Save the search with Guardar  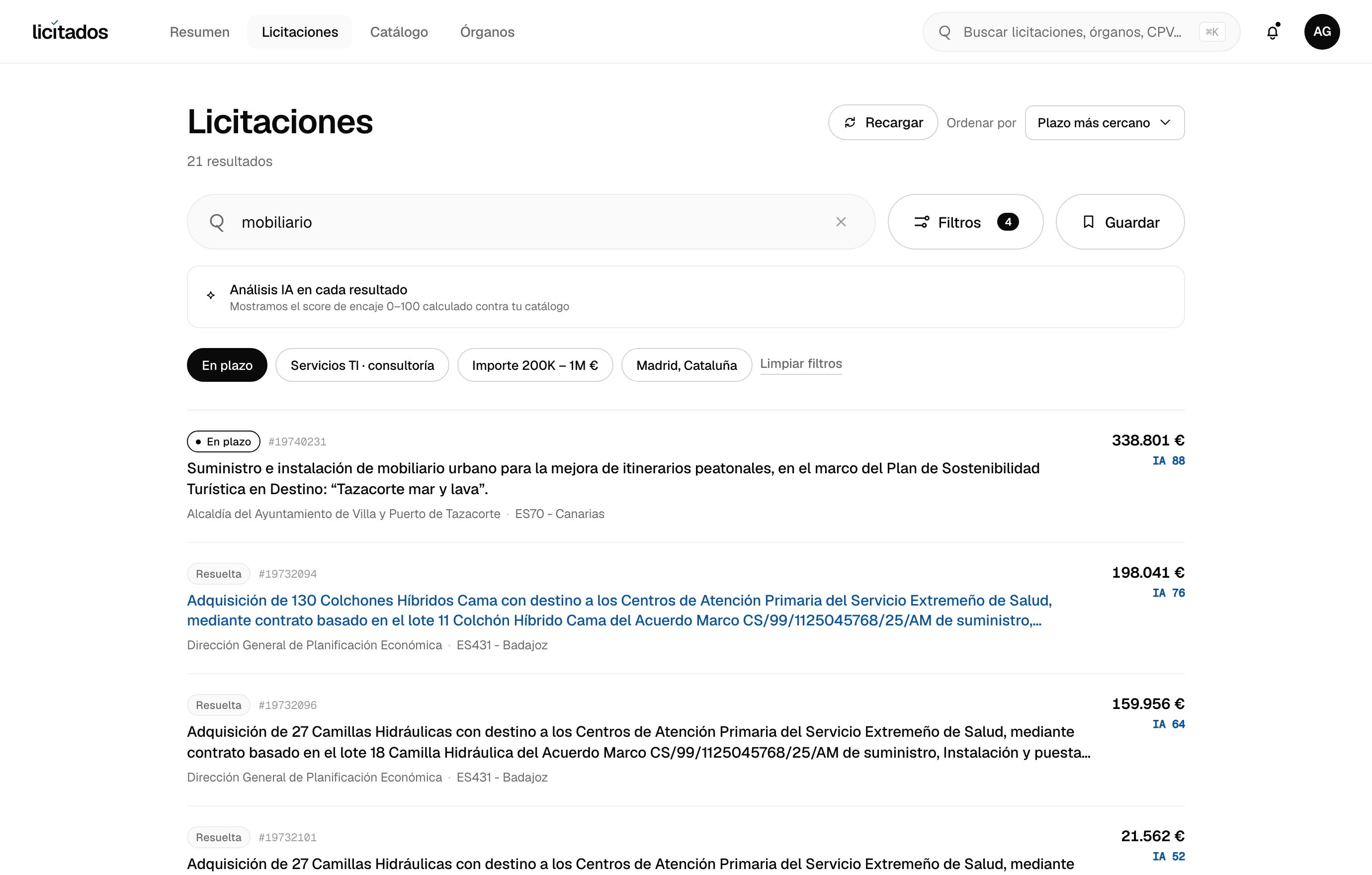pyautogui.click(x=1119, y=222)
